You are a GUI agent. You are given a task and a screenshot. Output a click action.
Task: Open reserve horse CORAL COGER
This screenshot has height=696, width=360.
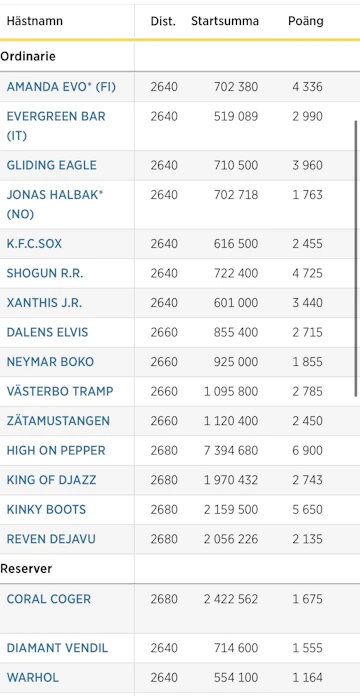[x=49, y=599]
